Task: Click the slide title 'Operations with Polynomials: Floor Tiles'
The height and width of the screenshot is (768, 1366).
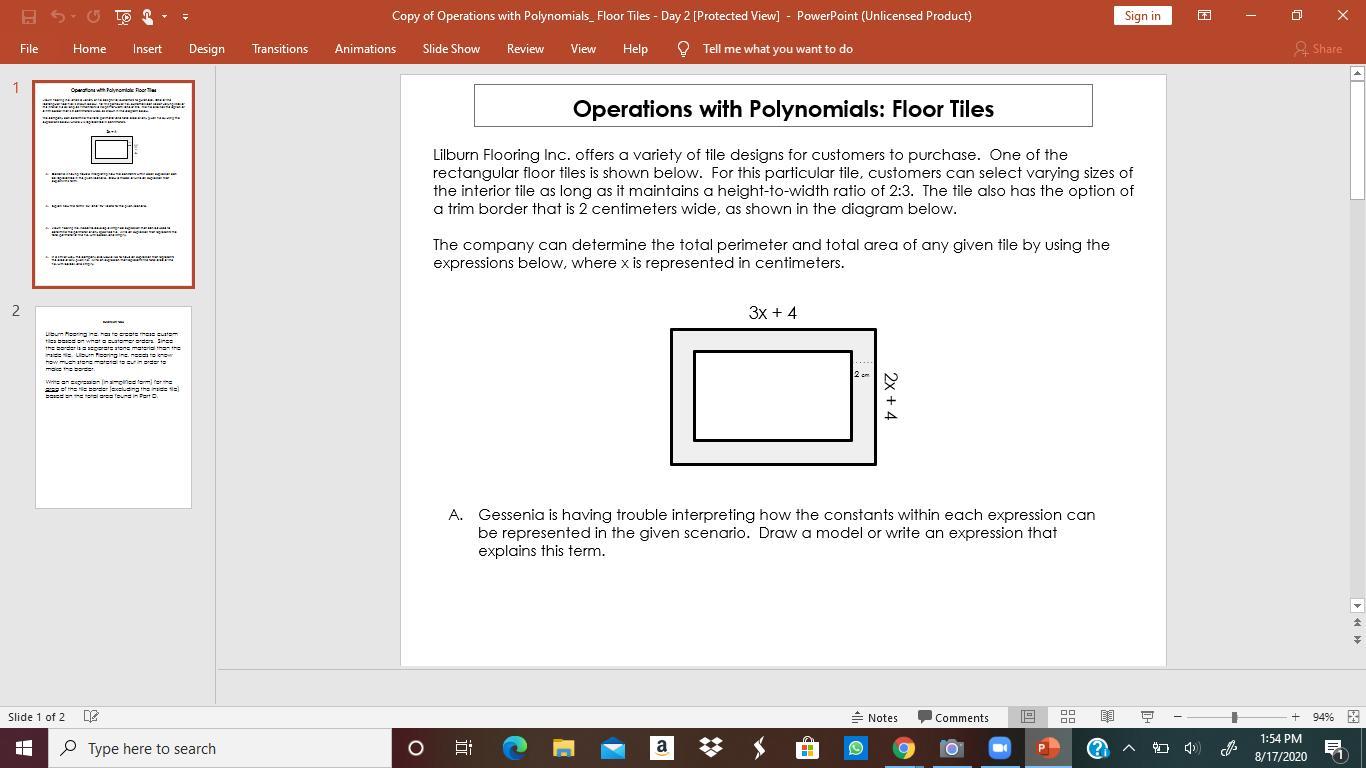Action: (783, 109)
